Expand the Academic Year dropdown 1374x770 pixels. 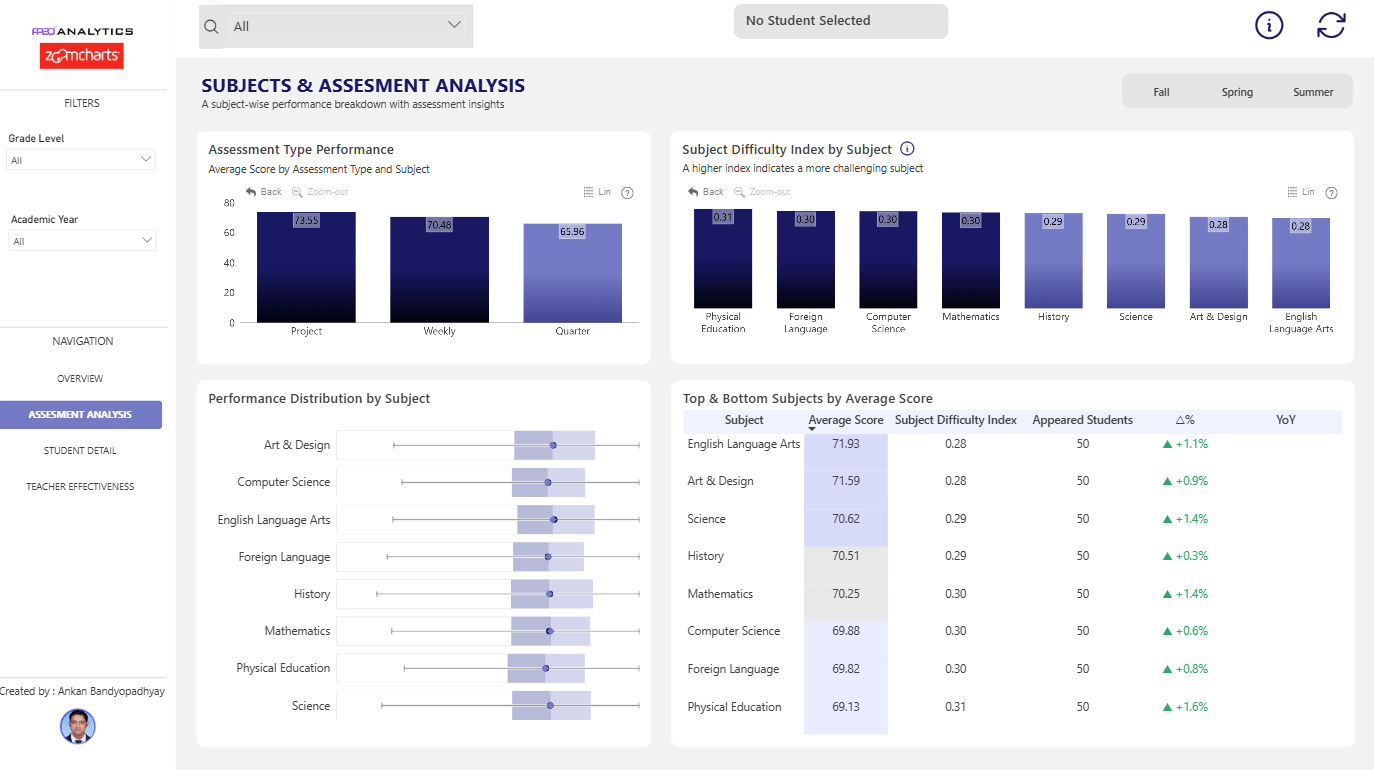pos(82,241)
